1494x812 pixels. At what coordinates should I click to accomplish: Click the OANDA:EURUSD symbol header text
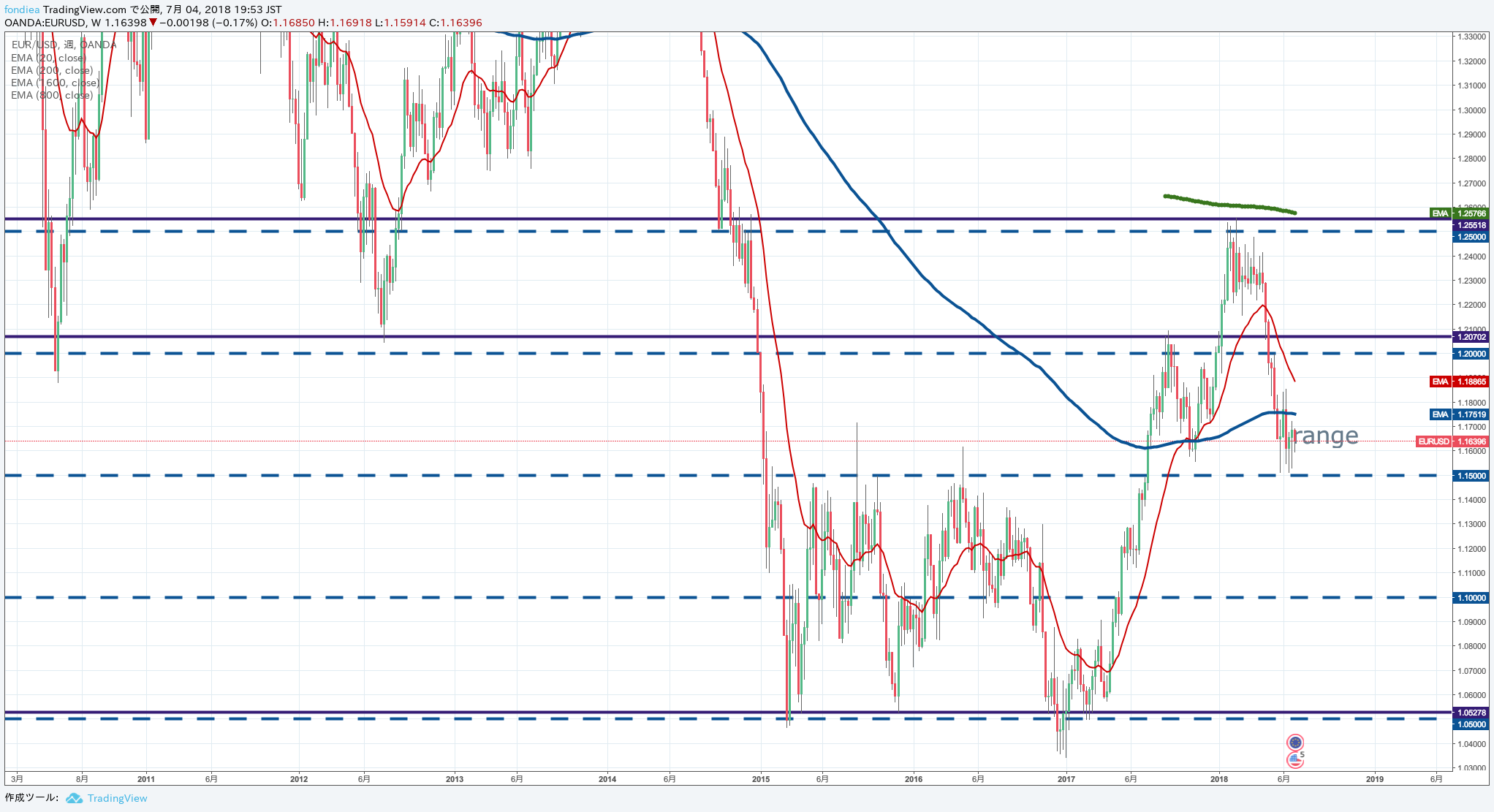coord(45,23)
